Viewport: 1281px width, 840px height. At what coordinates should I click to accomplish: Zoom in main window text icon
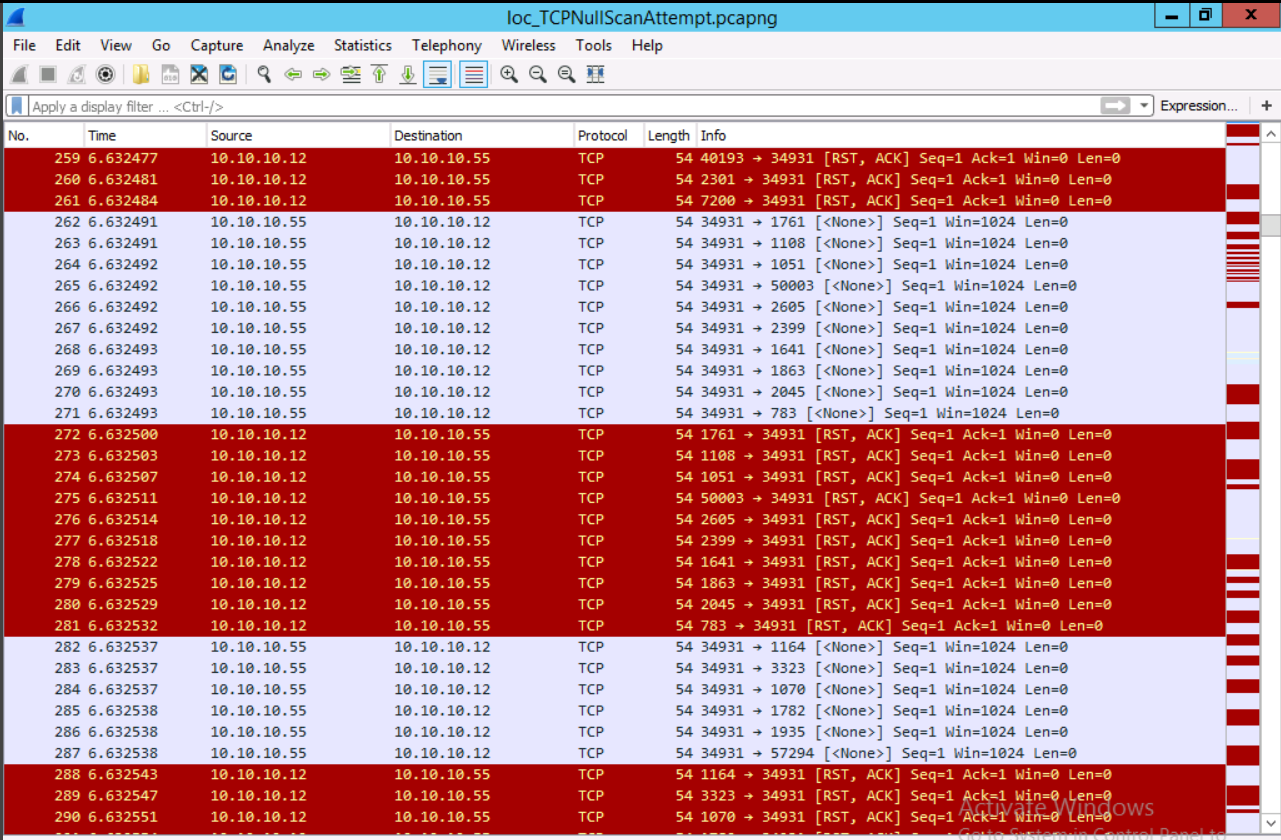(509, 74)
